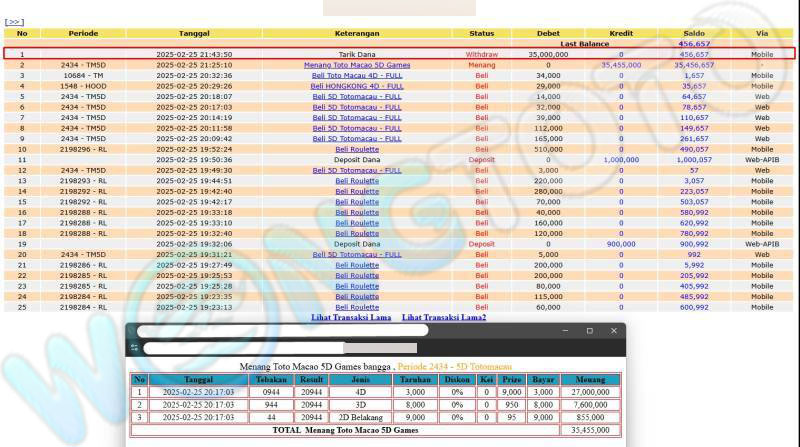The width and height of the screenshot is (800, 447).
Task: Click the [>>] next page link
Action: (x=14, y=22)
